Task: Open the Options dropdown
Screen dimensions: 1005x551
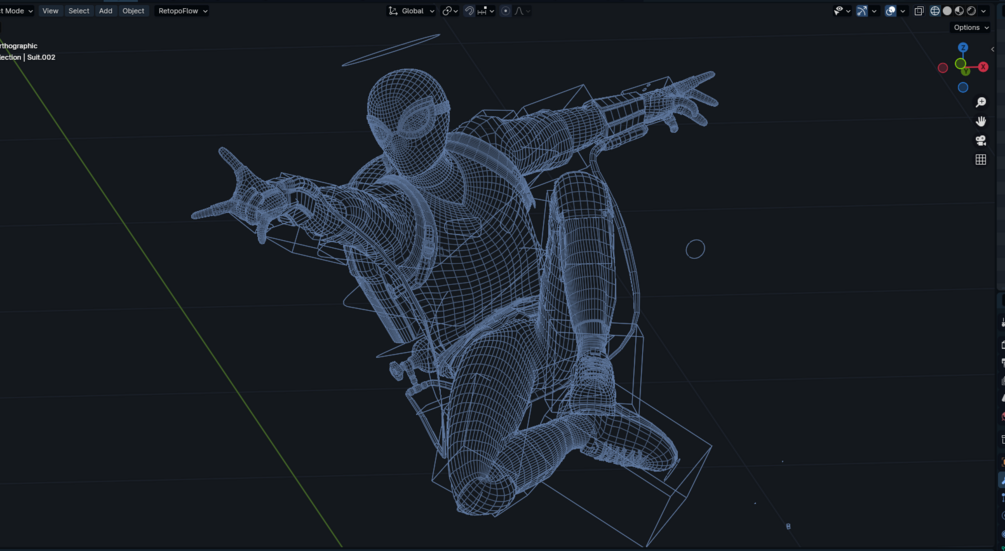Action: click(970, 28)
